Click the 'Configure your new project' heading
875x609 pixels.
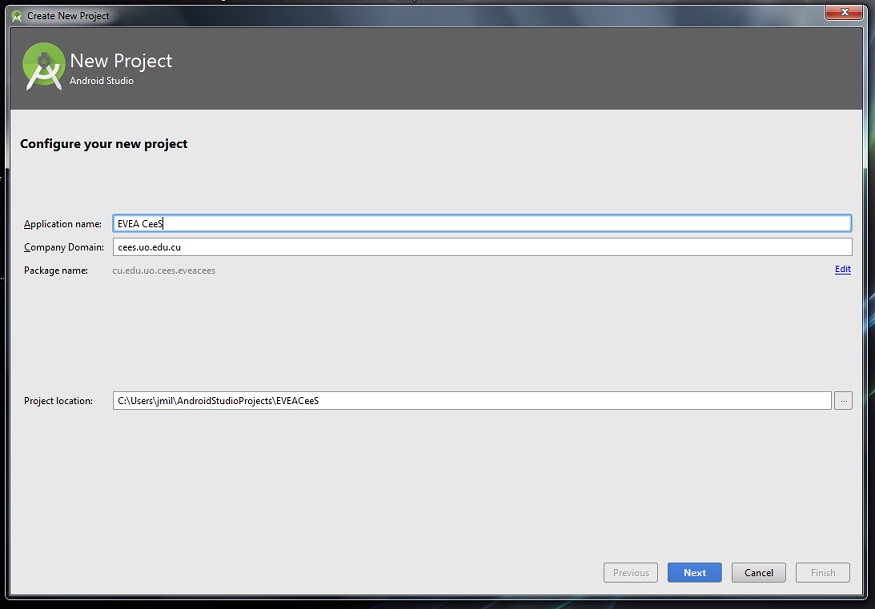(x=104, y=144)
